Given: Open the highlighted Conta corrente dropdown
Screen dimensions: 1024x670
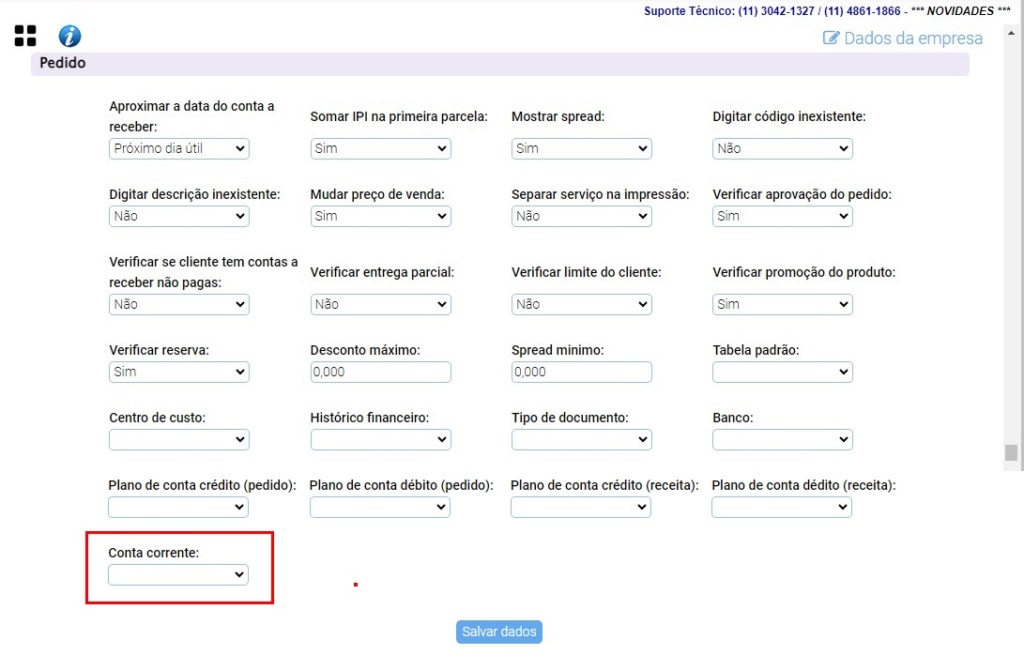Looking at the screenshot, I should pyautogui.click(x=177, y=574).
